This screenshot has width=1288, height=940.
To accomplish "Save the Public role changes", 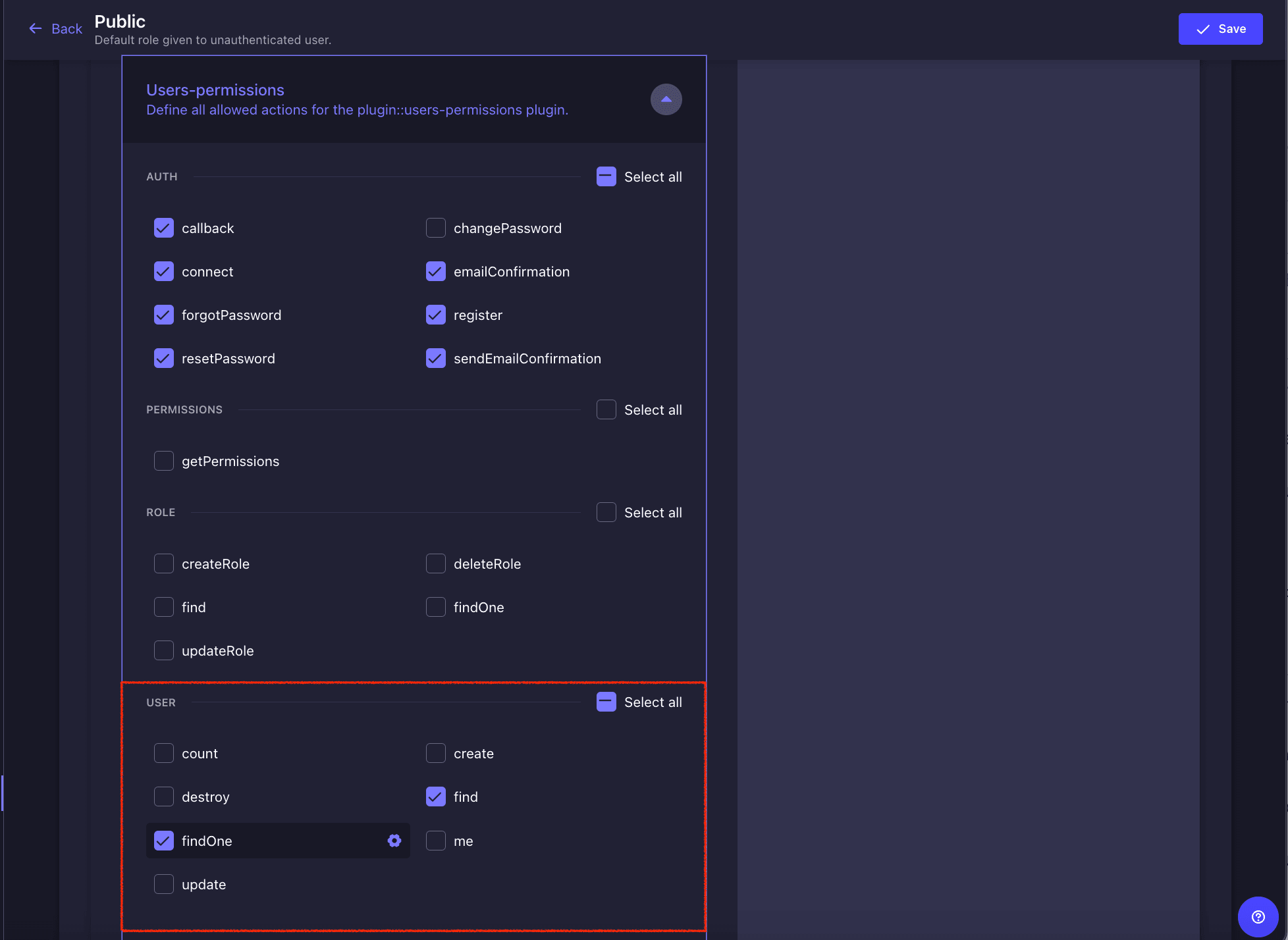I will tap(1220, 29).
